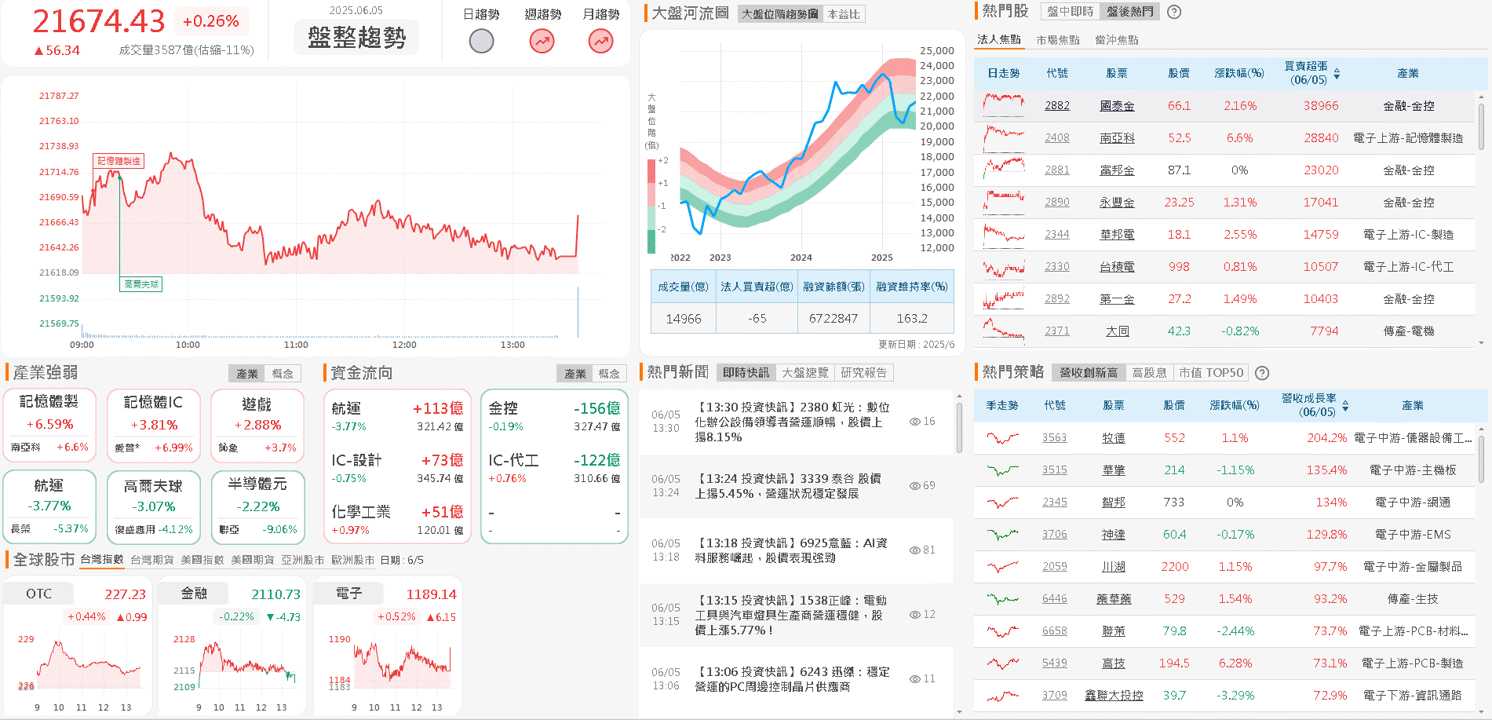Viewport: 1492px width, 720px height.
Task: Switch to the 當沖焦點 tab
Action: [1116, 40]
